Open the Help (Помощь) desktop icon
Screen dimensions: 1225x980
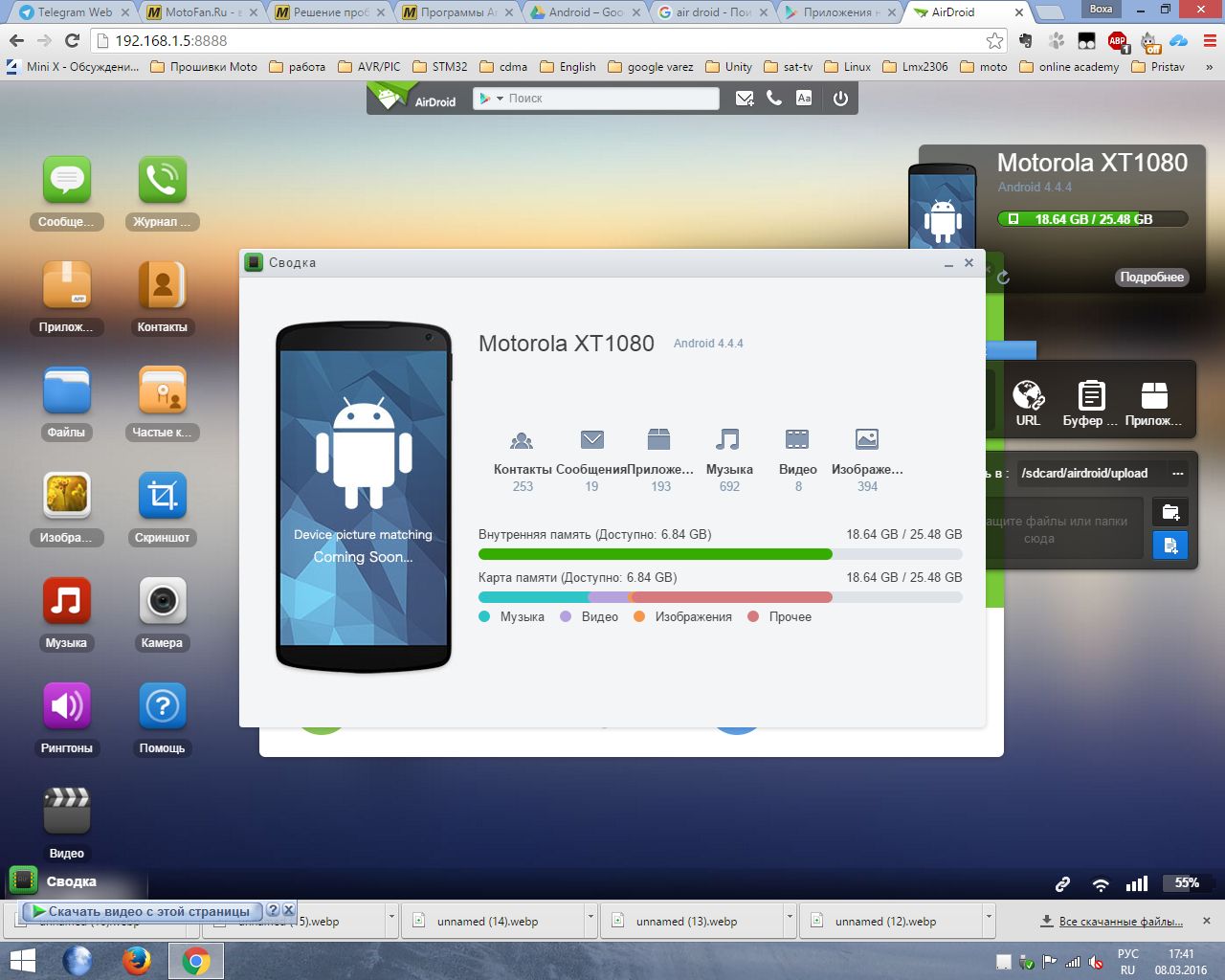click(x=162, y=706)
